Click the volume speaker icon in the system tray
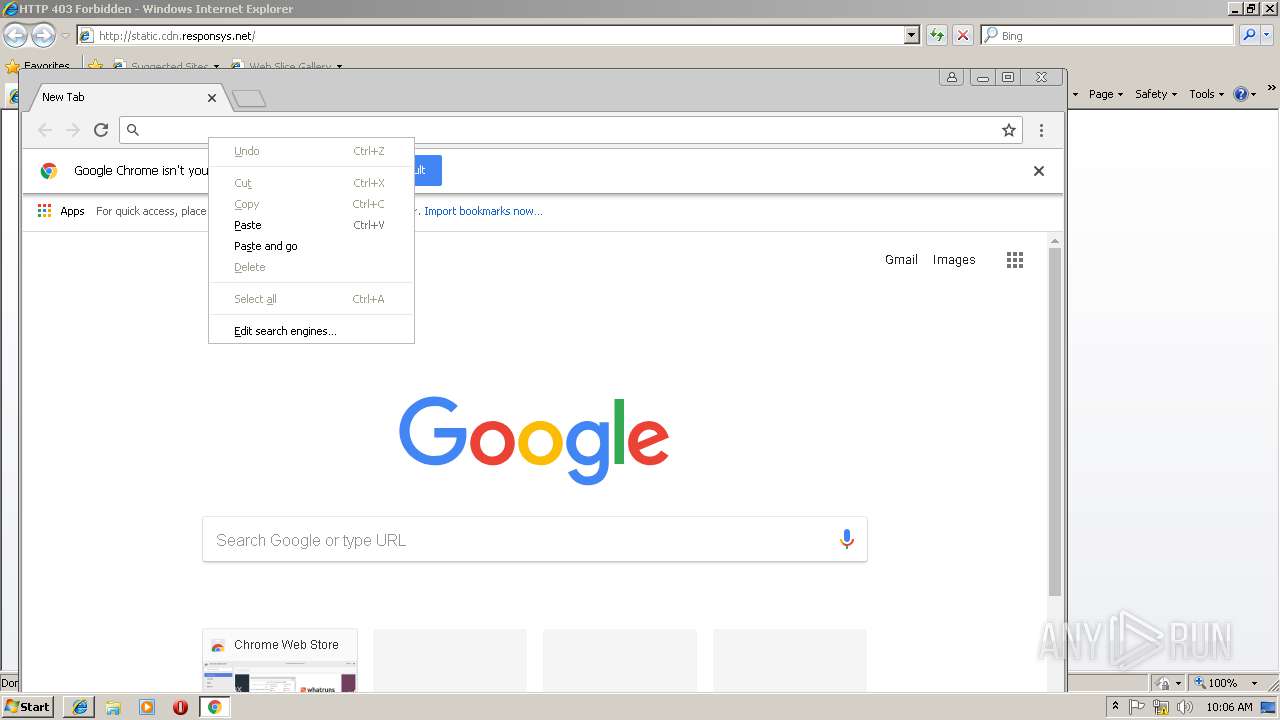 (x=1185, y=707)
